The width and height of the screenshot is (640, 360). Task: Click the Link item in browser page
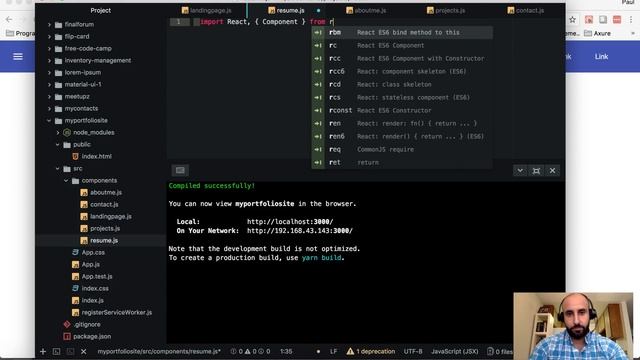point(601,57)
